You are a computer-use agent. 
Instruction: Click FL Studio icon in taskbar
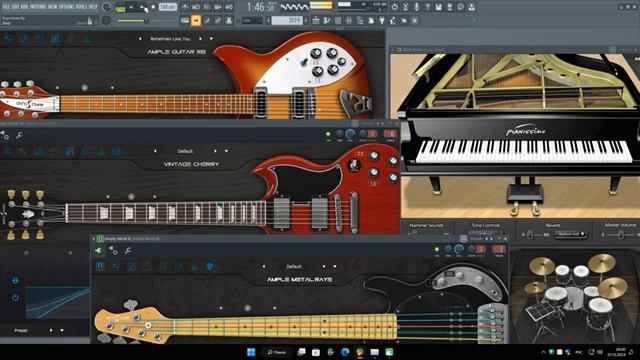click(360, 352)
